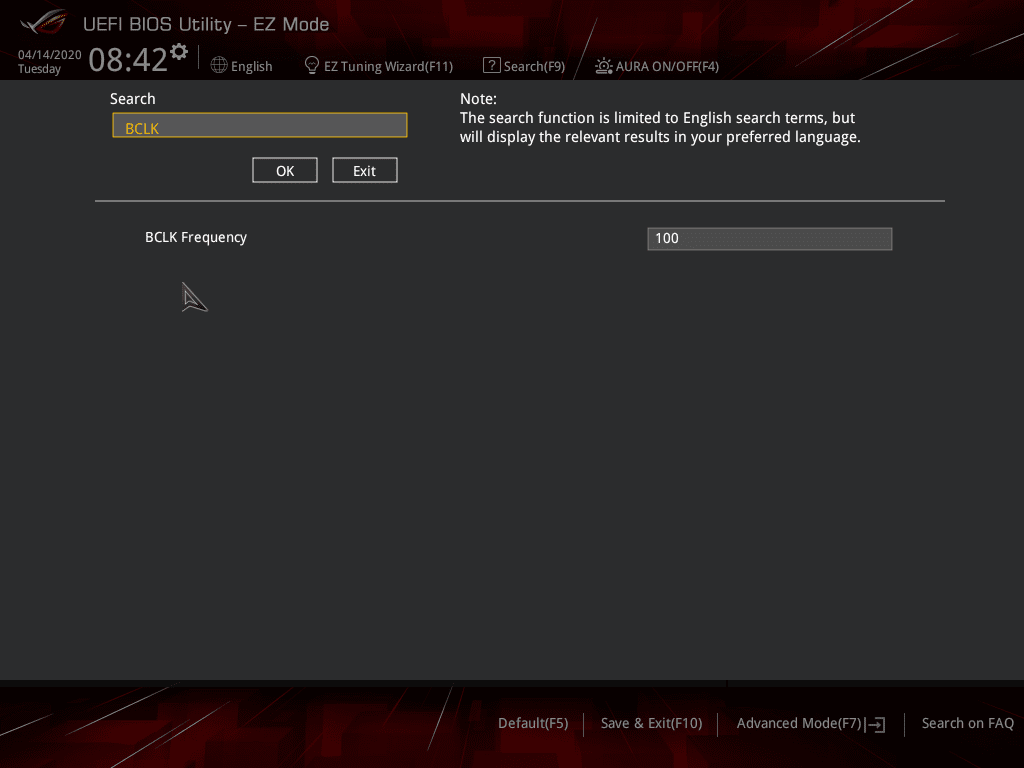Click the Search question mark icon
The image size is (1024, 768).
pos(491,65)
